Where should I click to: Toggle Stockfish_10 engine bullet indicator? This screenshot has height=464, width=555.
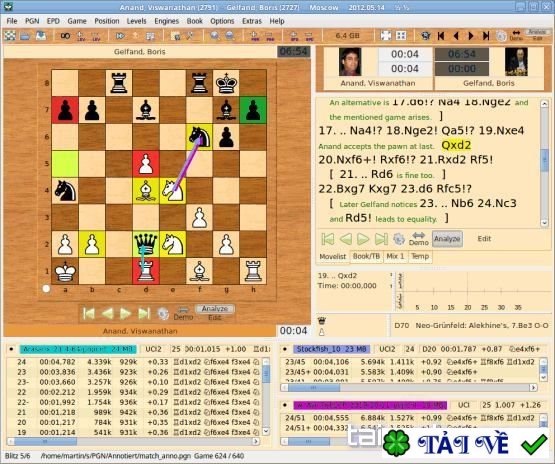pyautogui.click(x=285, y=349)
